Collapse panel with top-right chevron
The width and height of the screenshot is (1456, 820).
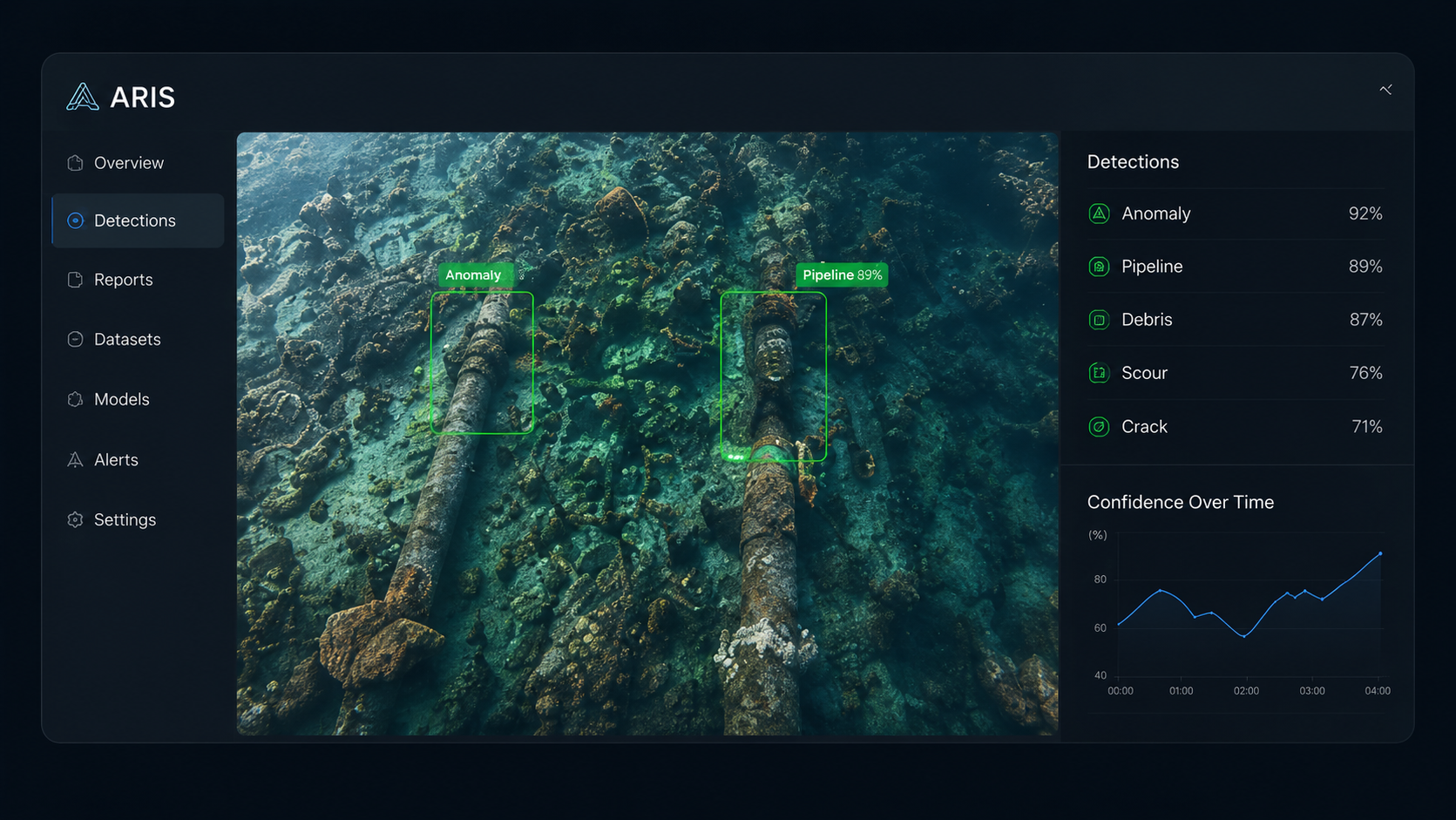(x=1385, y=89)
